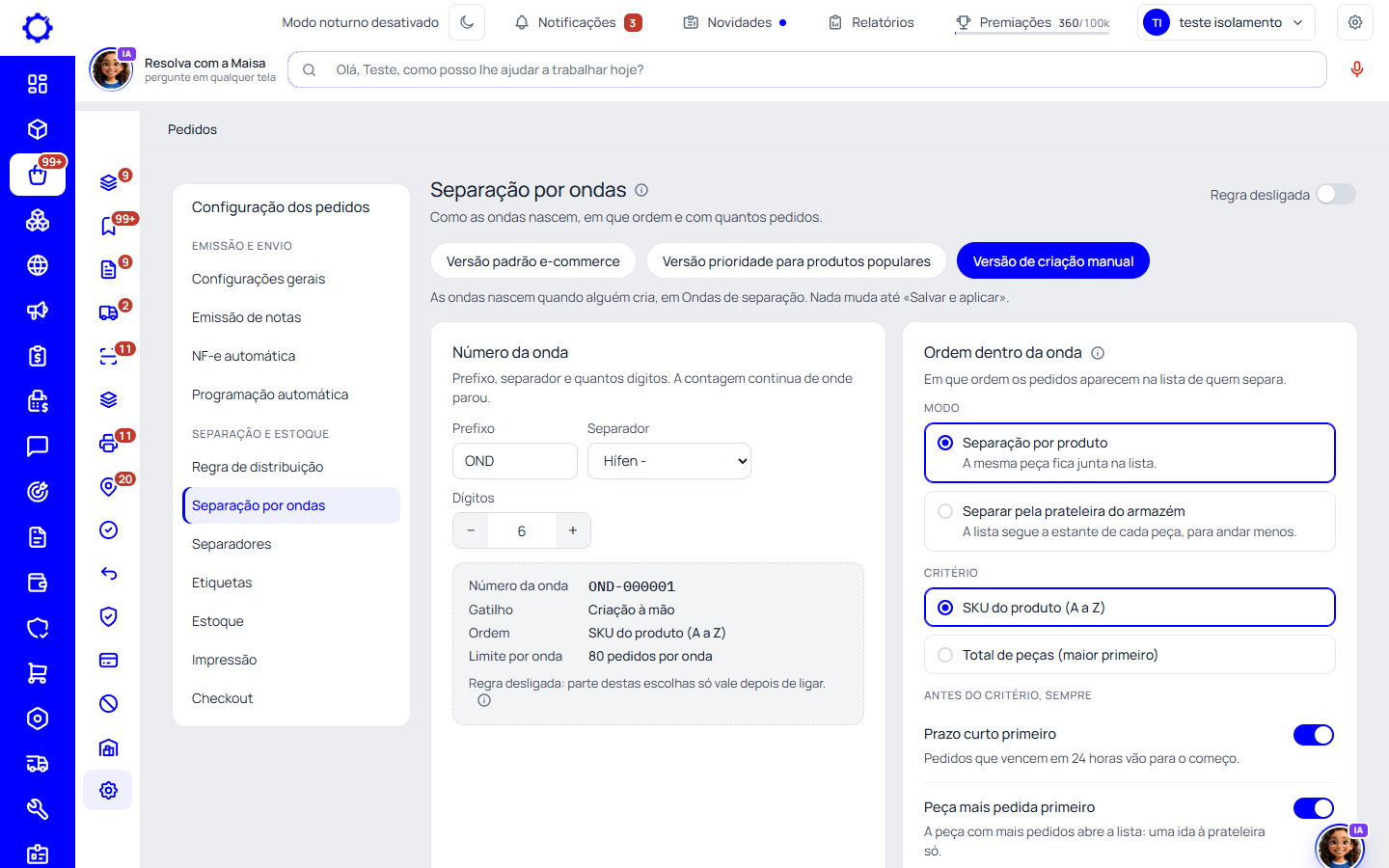This screenshot has height=868, width=1389.
Task: Increase Dígitos with plus button
Action: coord(573,530)
